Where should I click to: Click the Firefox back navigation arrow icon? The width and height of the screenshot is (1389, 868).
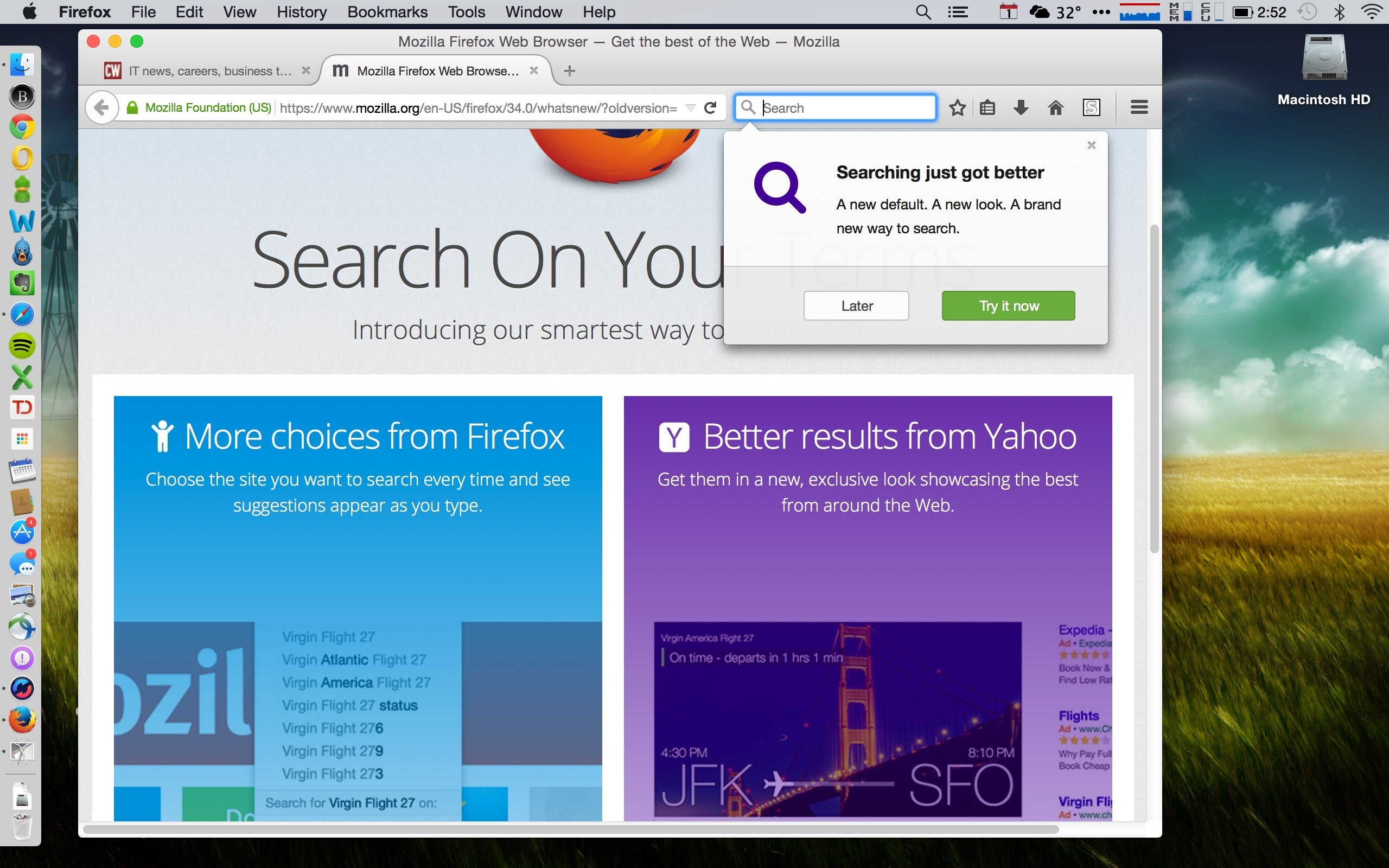[100, 107]
